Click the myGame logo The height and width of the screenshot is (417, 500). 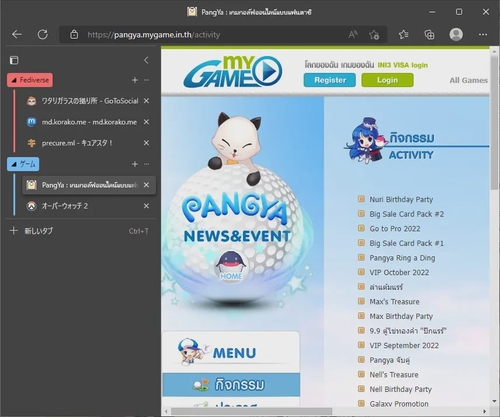(233, 71)
